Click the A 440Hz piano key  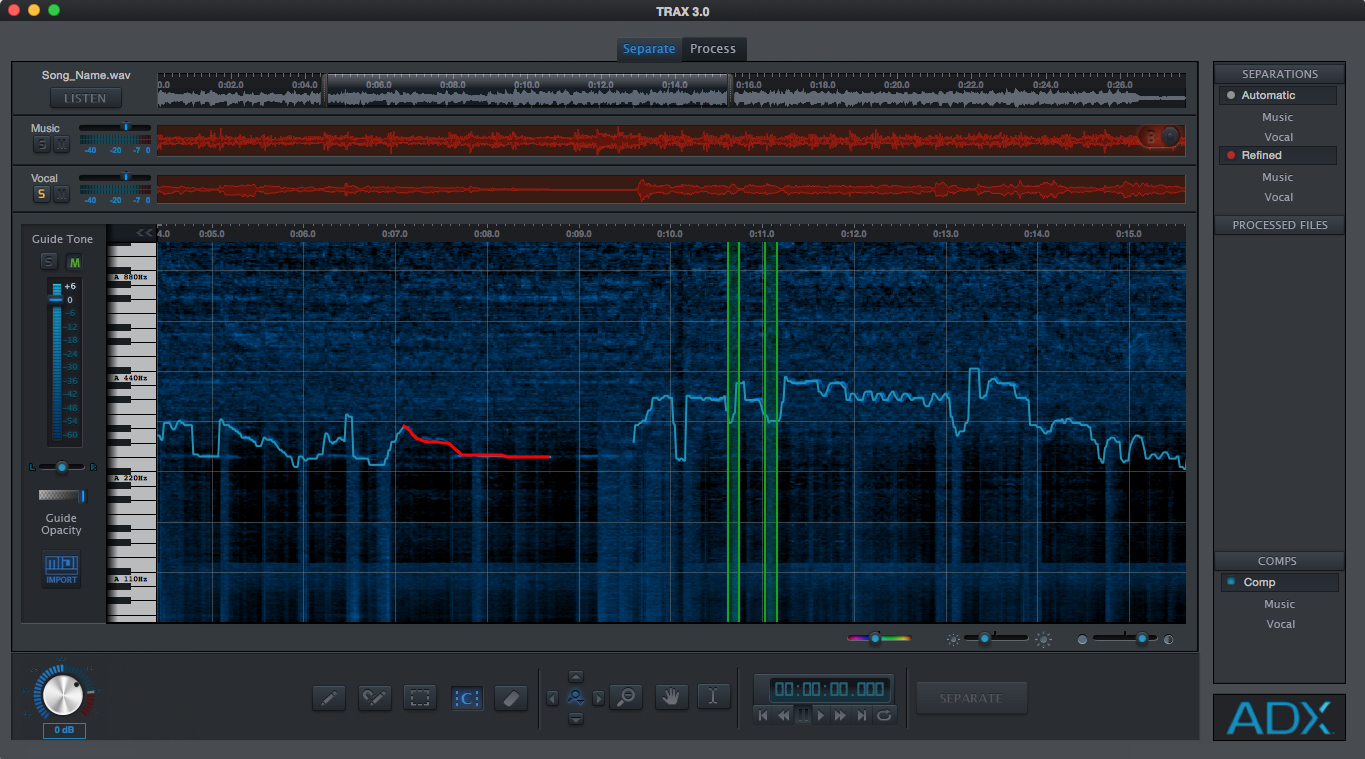coord(131,378)
